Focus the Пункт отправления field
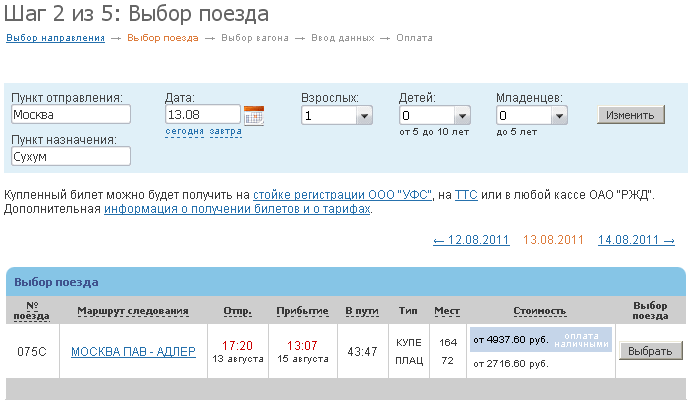691x403 pixels. pos(71,115)
